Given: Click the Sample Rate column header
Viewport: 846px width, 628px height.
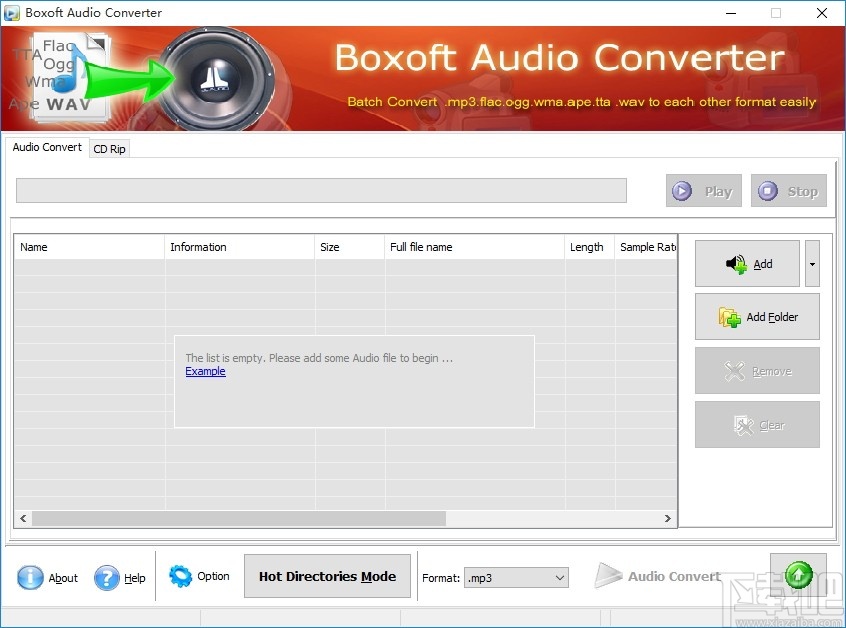Looking at the screenshot, I should pyautogui.click(x=647, y=246).
